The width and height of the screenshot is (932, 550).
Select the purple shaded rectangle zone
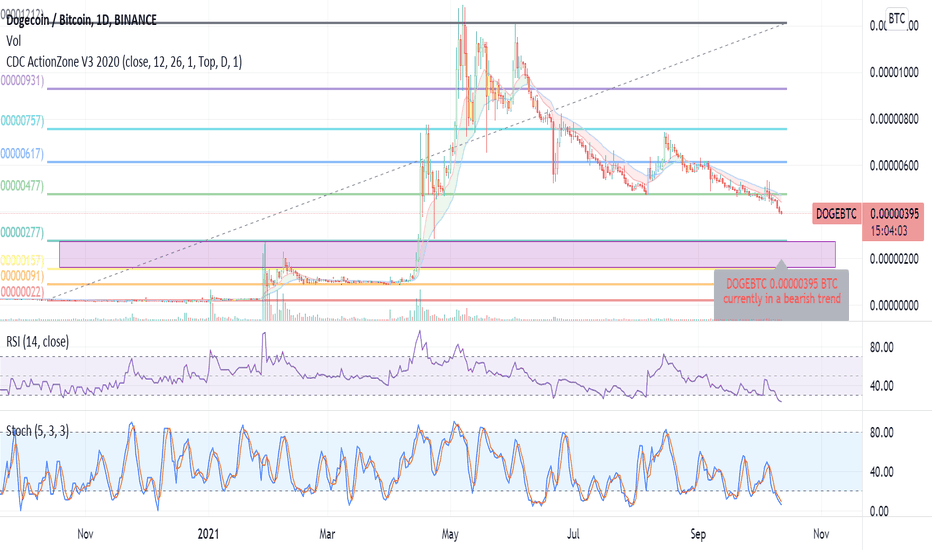click(447, 254)
